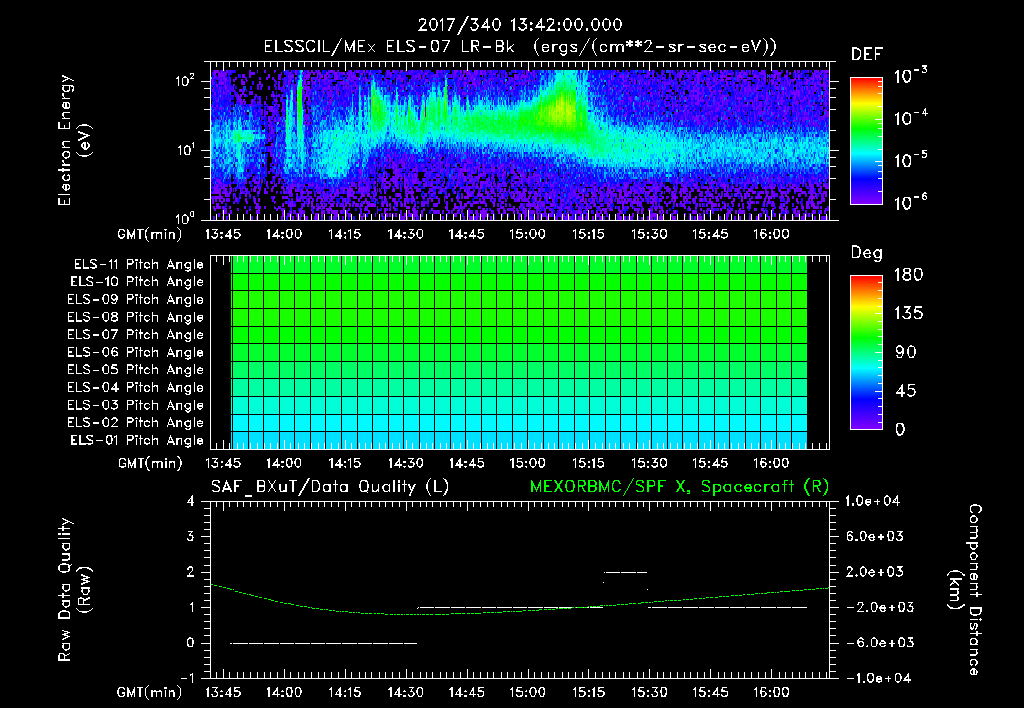
Task: Click the 45 value on Deg scale
Action: pos(906,391)
